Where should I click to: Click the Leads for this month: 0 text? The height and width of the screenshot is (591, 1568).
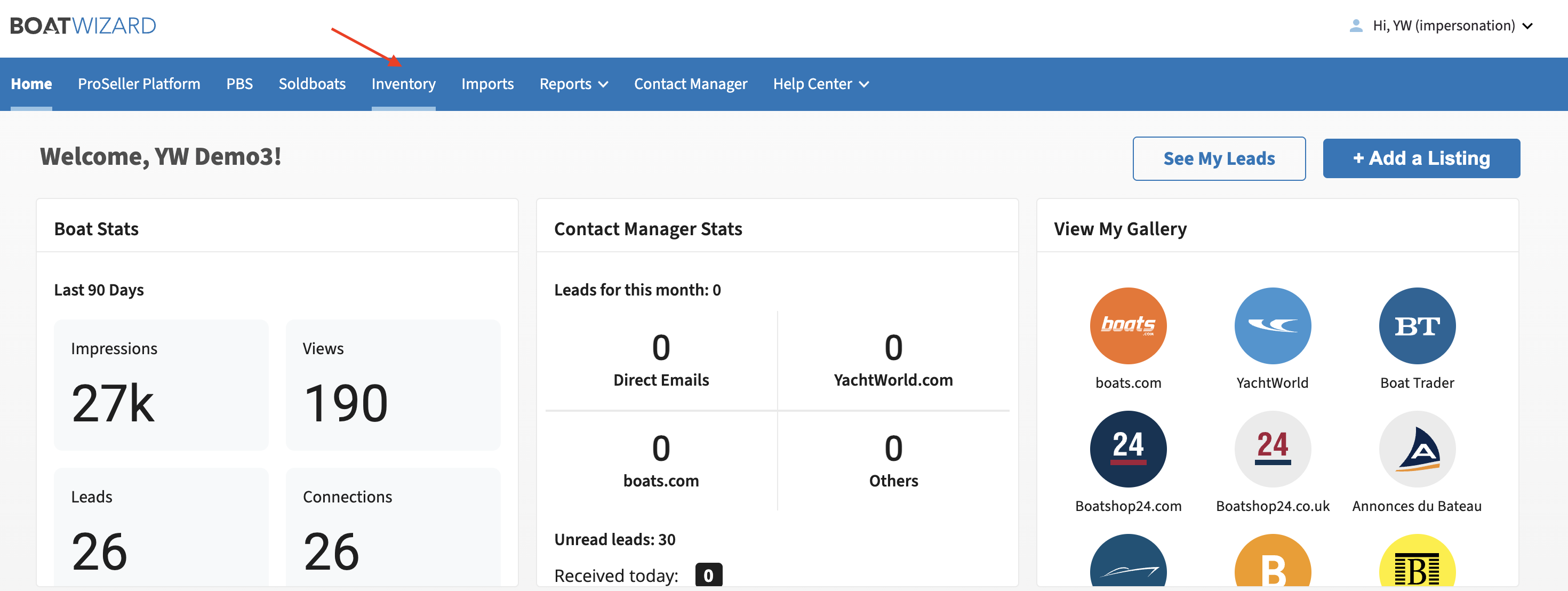(x=637, y=290)
